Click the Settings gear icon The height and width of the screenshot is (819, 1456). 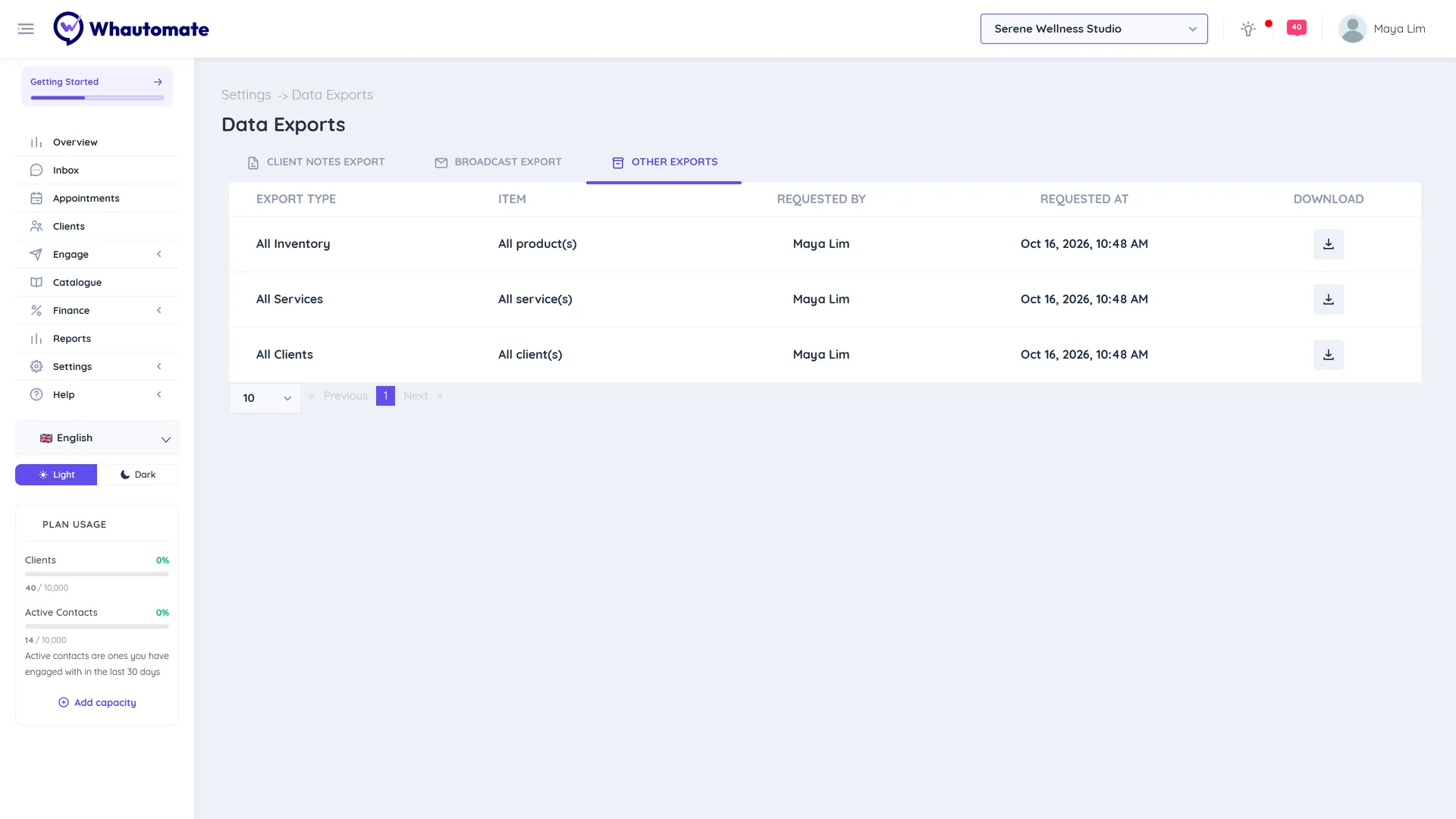pyautogui.click(x=36, y=367)
